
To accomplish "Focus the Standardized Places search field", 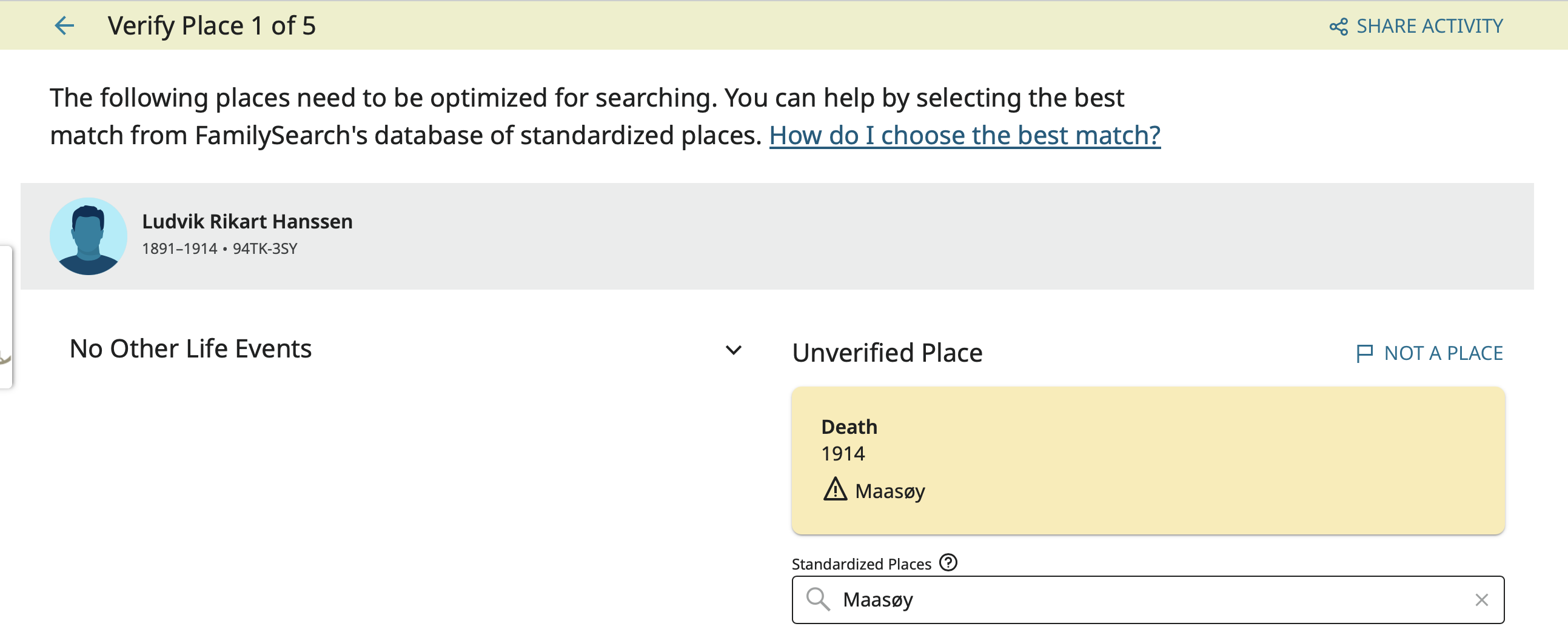I will [x=1144, y=600].
